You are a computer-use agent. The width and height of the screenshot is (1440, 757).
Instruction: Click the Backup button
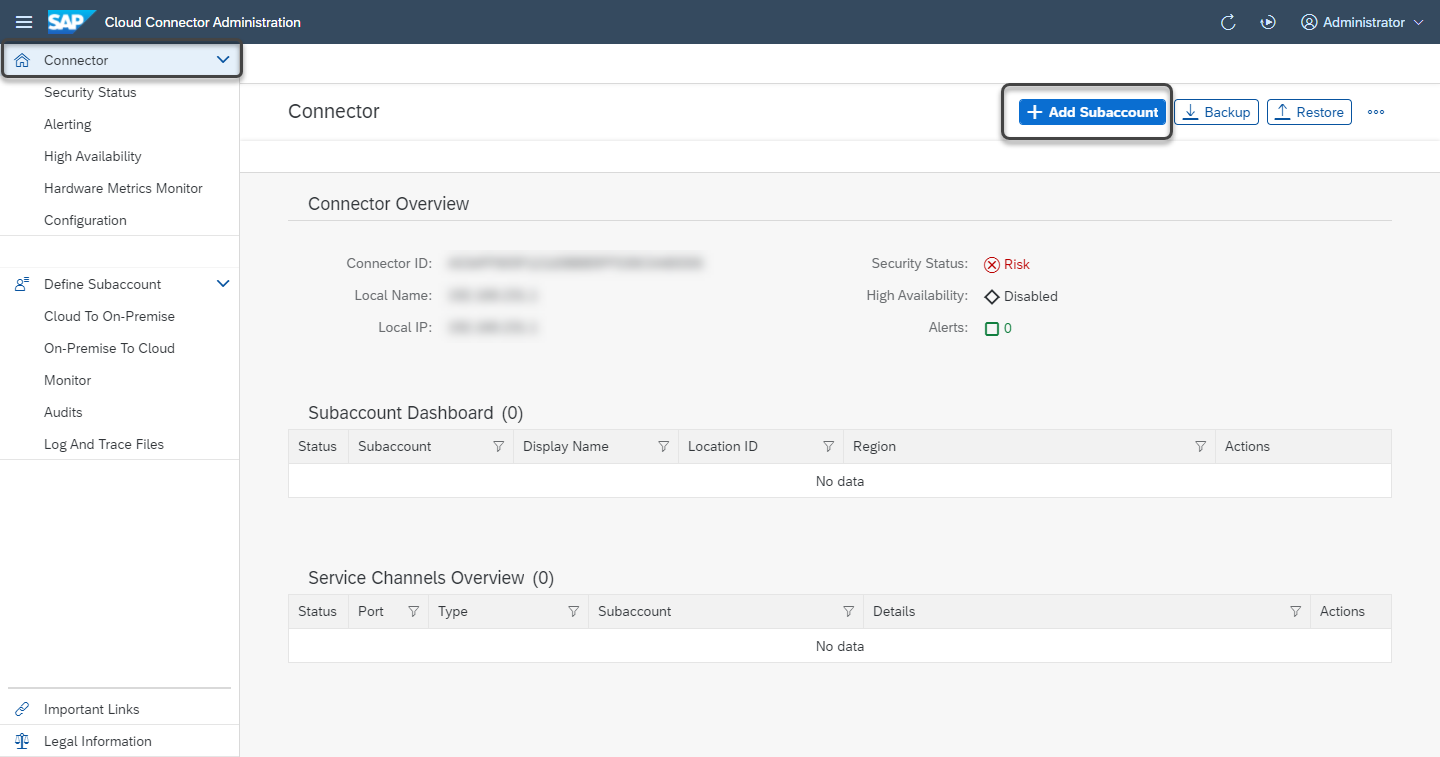pyautogui.click(x=1216, y=112)
